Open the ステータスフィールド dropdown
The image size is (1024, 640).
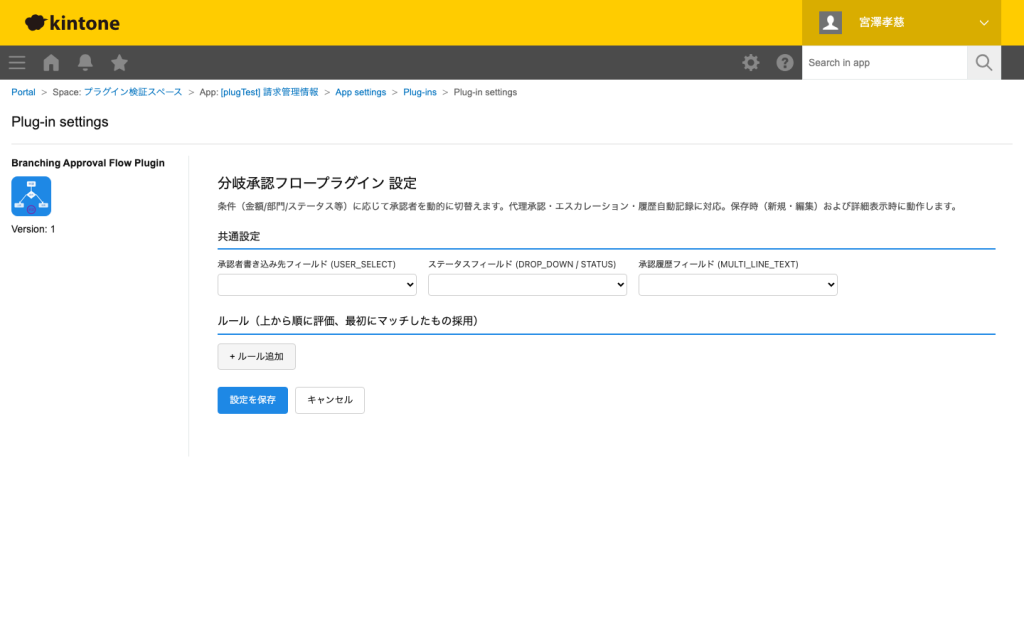(x=527, y=284)
